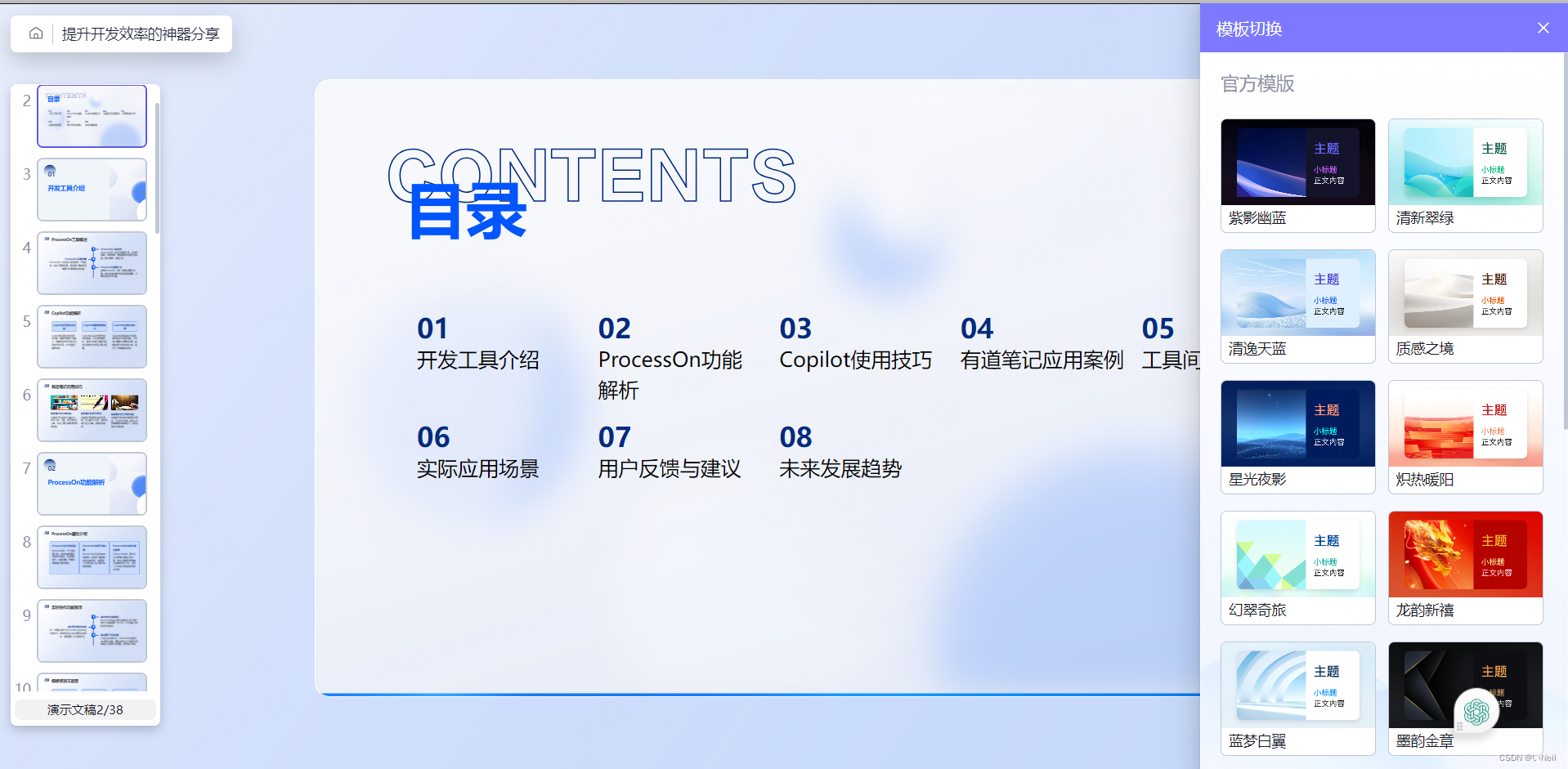1568x769 pixels.
Task: Open slide 8 thumbnail
Action: coord(92,557)
